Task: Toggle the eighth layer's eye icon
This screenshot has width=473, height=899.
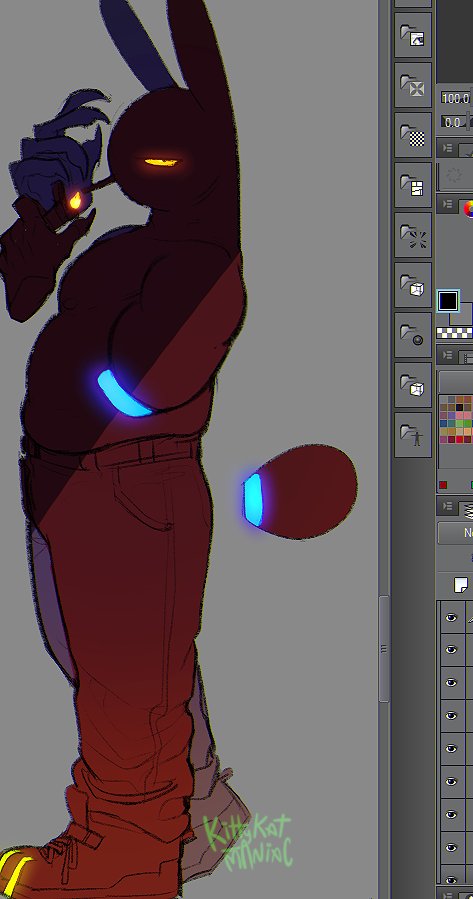Action: 452,847
